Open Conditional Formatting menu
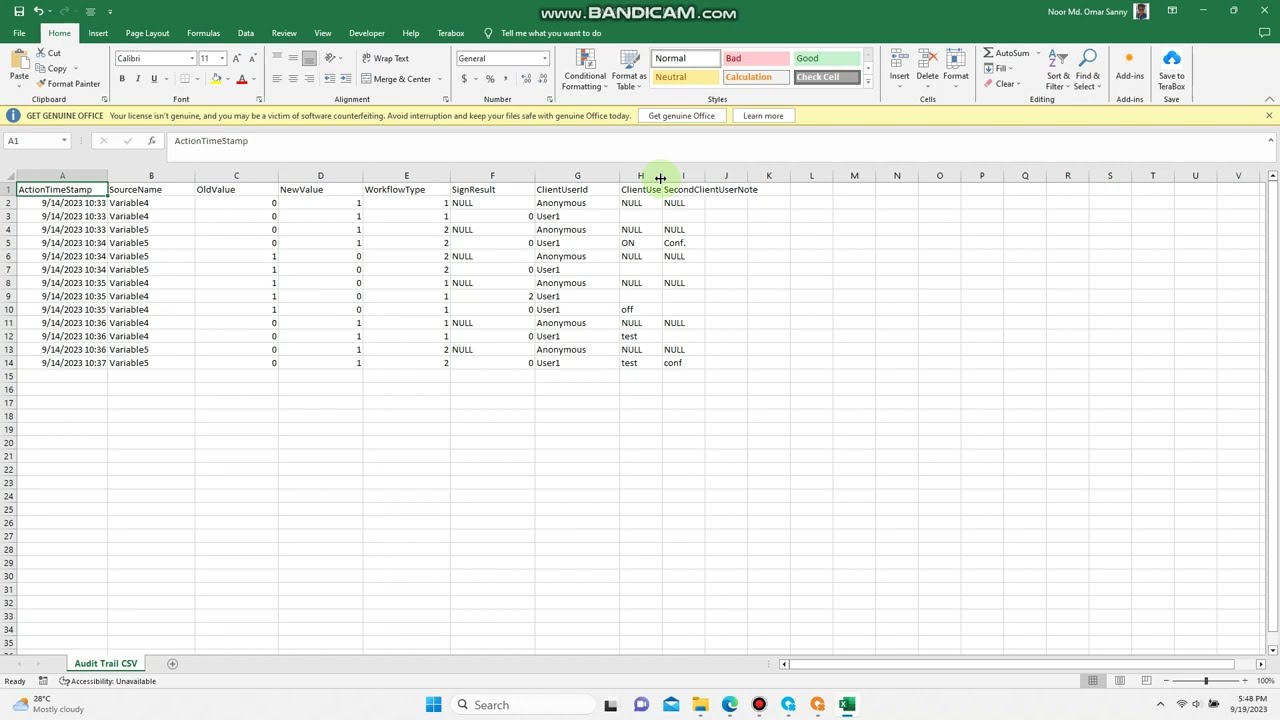 tap(585, 70)
